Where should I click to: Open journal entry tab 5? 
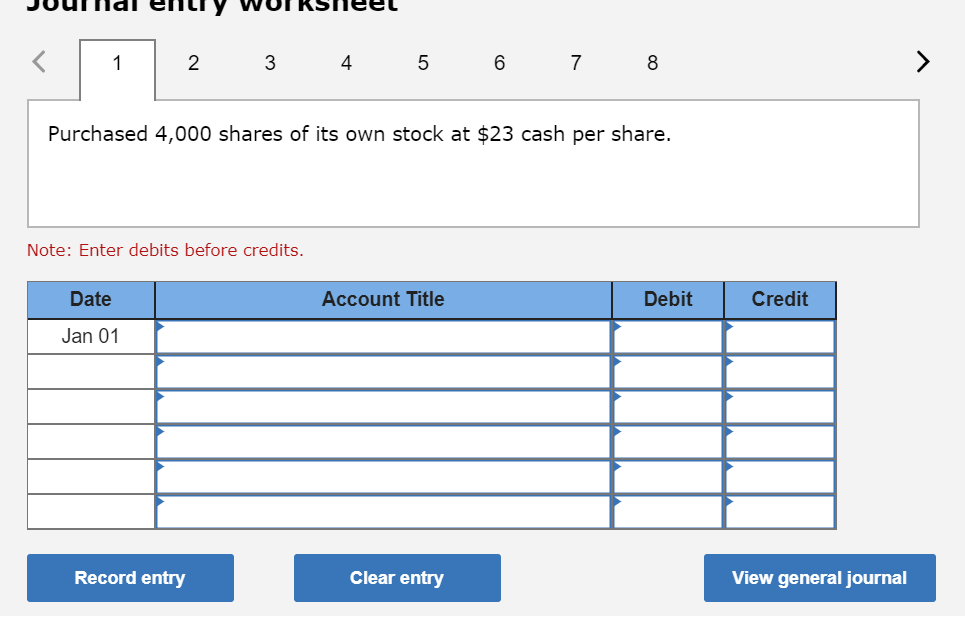tap(423, 62)
